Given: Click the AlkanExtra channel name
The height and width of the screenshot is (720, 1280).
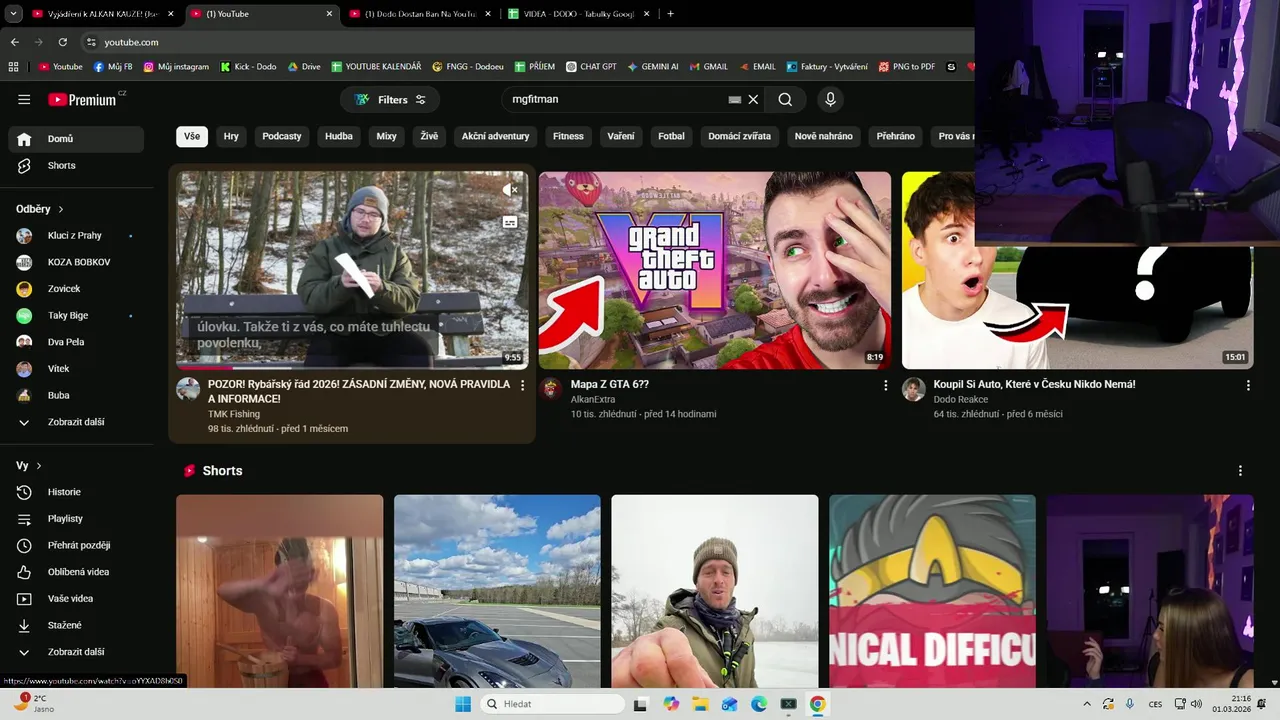Looking at the screenshot, I should [x=593, y=399].
